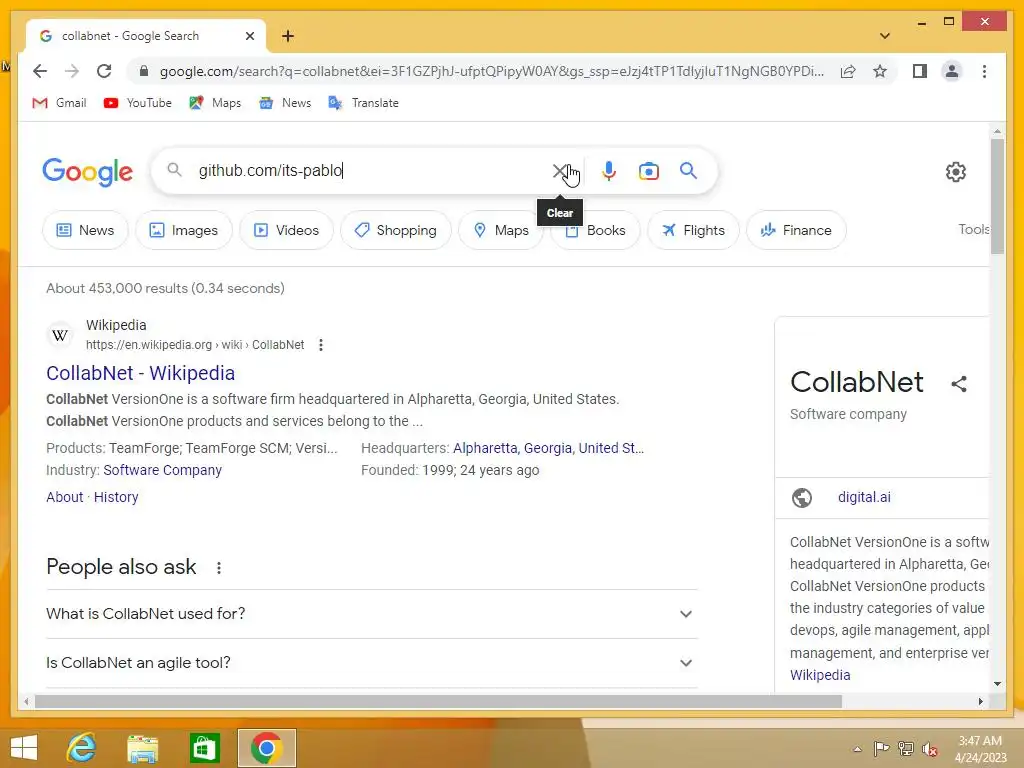Click the horizontal scrollbar thumb
The width and height of the screenshot is (1024, 768).
(x=438, y=701)
